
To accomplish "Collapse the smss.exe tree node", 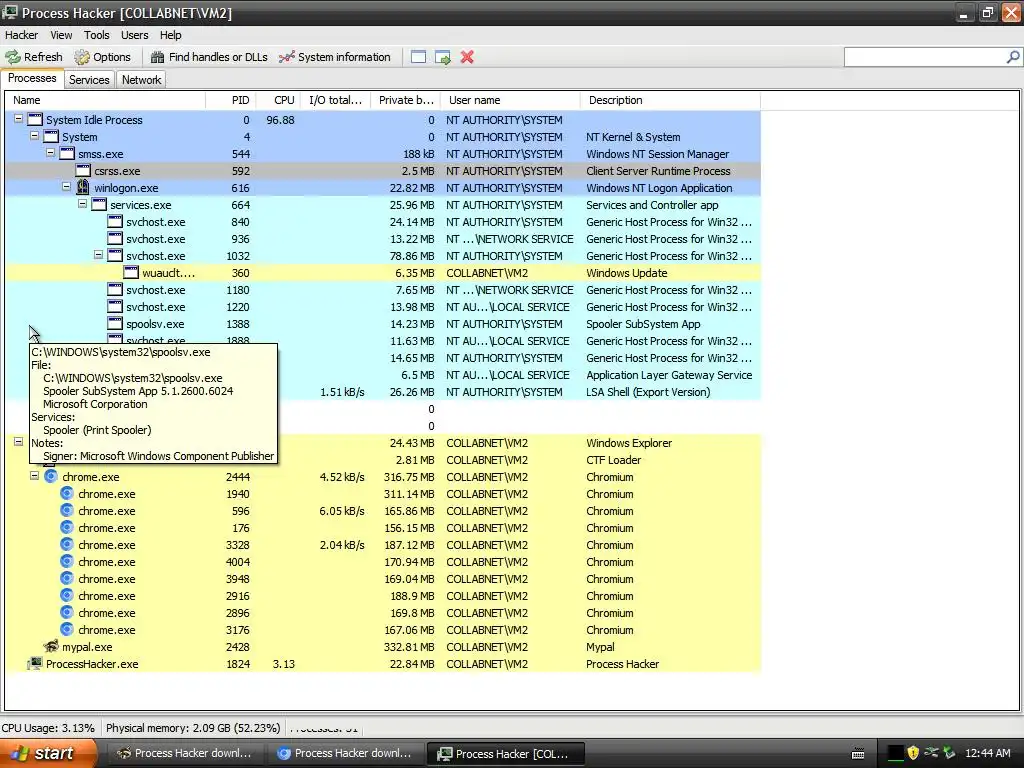I will pyautogui.click(x=50, y=153).
